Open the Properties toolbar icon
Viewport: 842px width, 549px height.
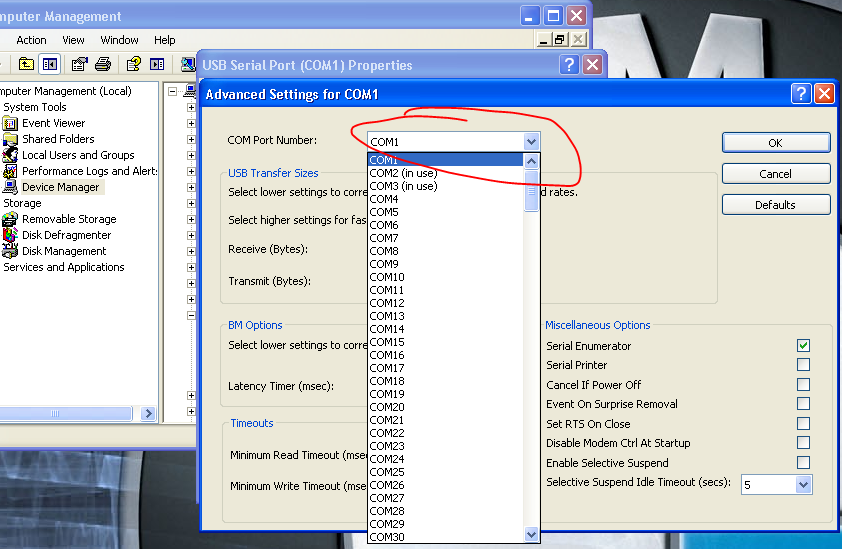tap(79, 64)
